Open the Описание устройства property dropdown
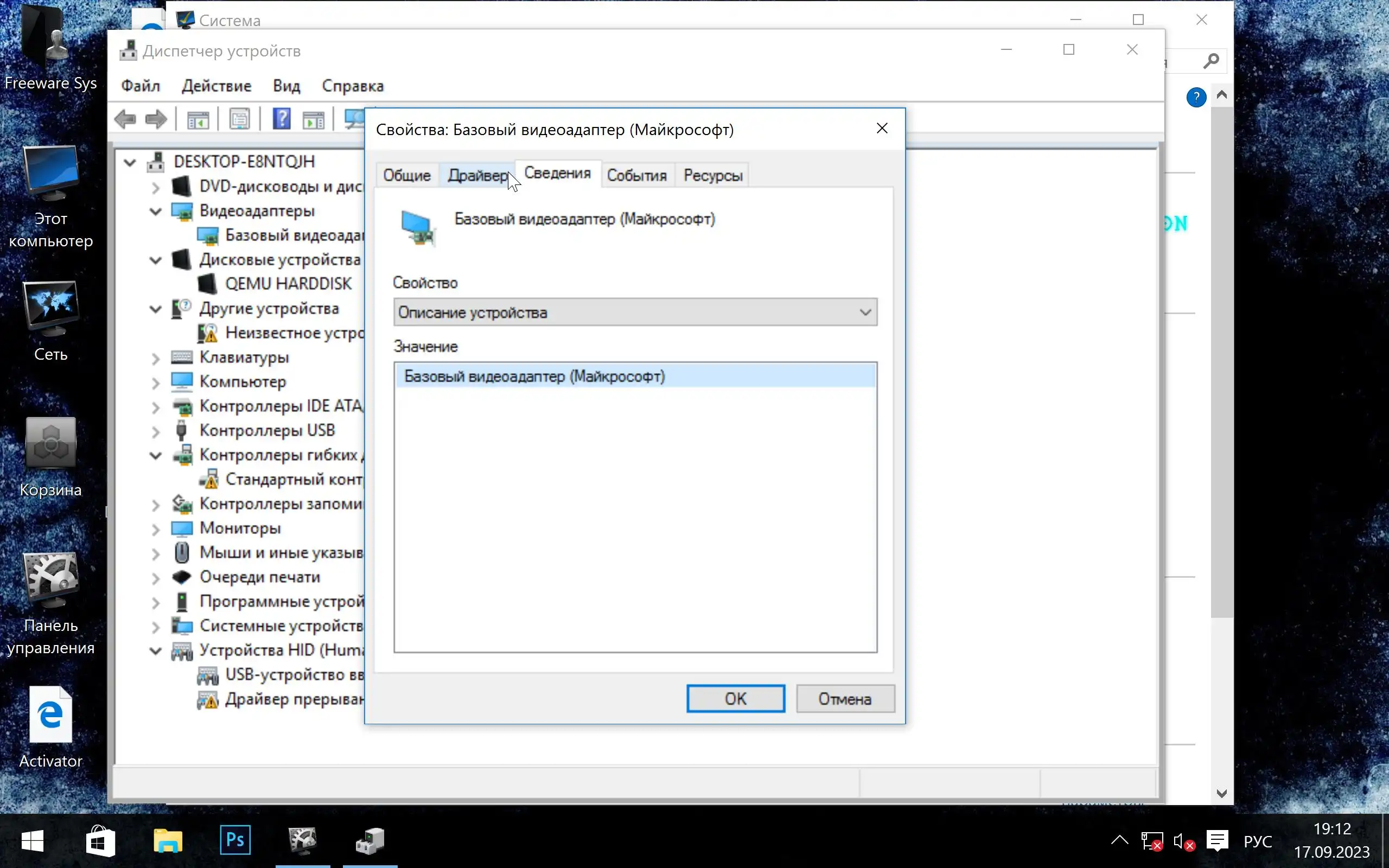The width and height of the screenshot is (1389, 868). point(635,312)
